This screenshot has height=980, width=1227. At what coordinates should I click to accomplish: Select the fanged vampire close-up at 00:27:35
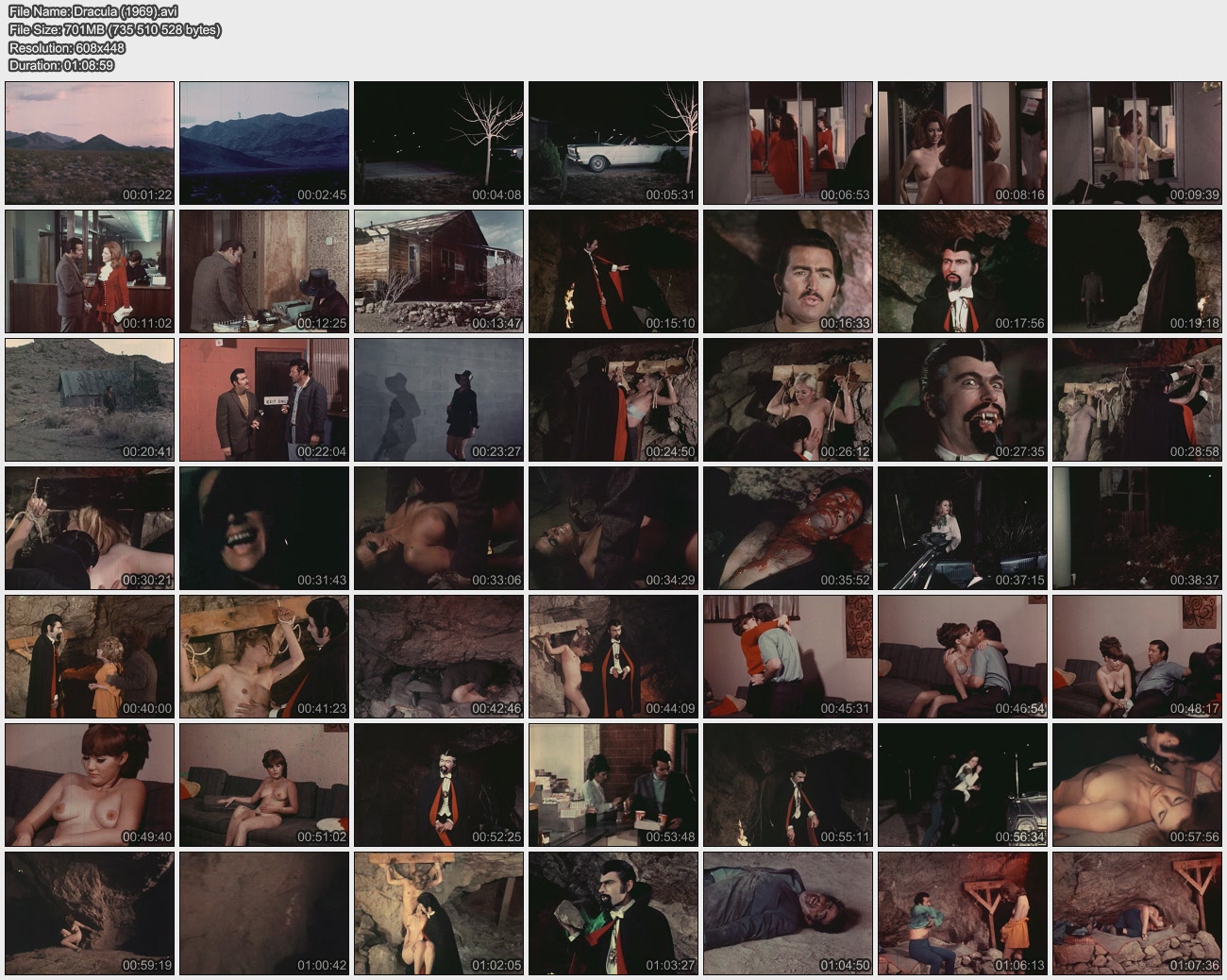pyautogui.click(x=963, y=399)
